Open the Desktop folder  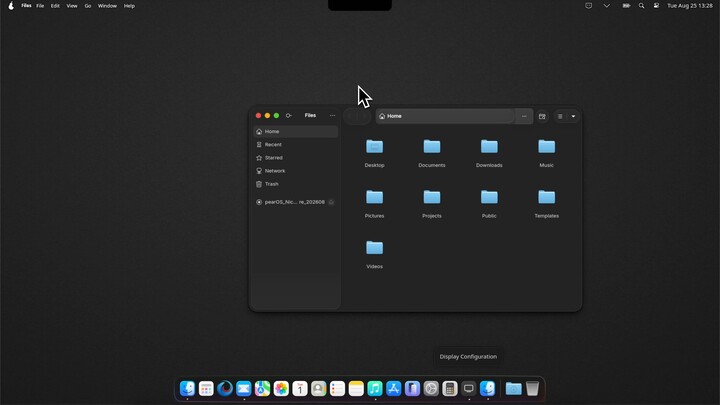click(x=374, y=153)
